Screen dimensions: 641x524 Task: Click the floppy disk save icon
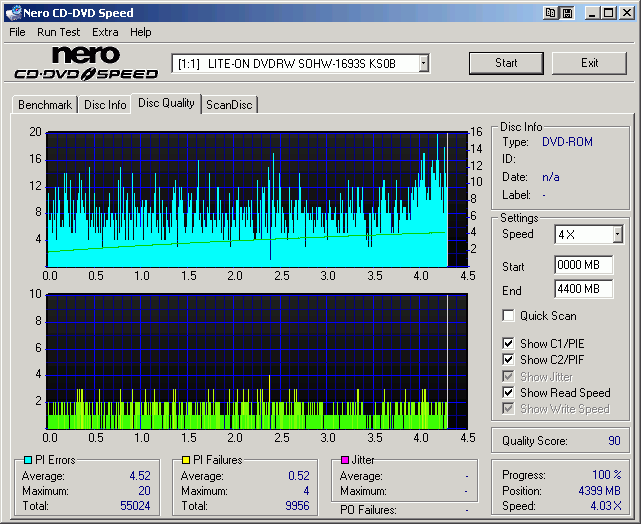(x=567, y=12)
